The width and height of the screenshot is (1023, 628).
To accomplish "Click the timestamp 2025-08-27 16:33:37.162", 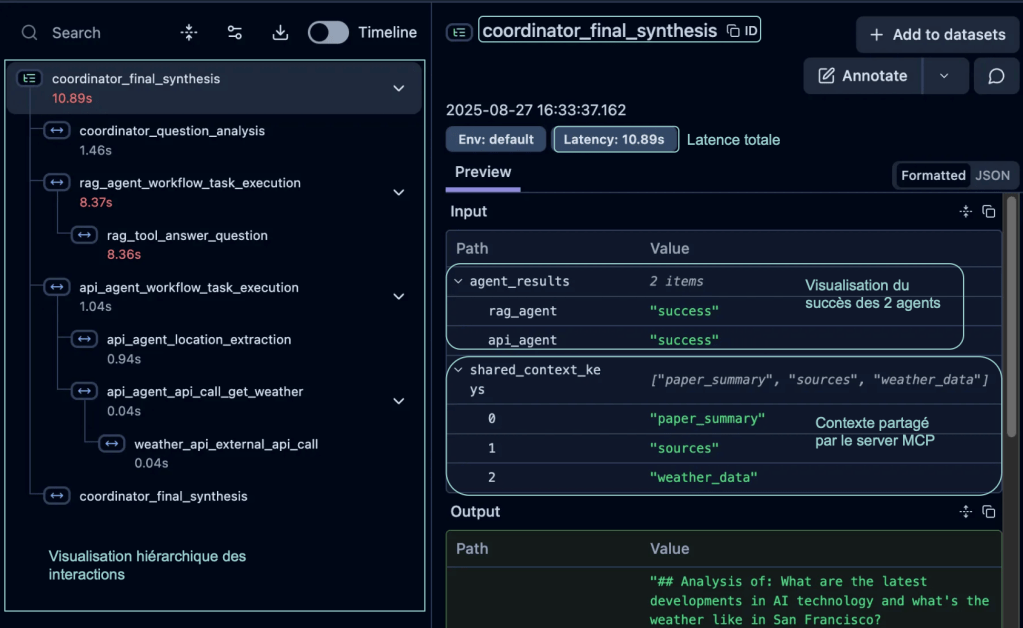I will tap(536, 110).
